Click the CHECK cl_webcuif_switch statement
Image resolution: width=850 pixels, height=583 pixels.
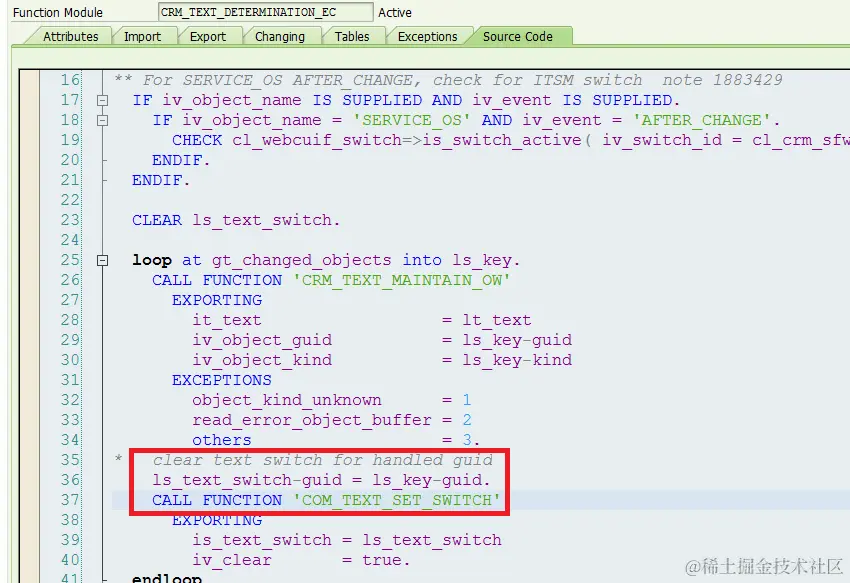510,140
